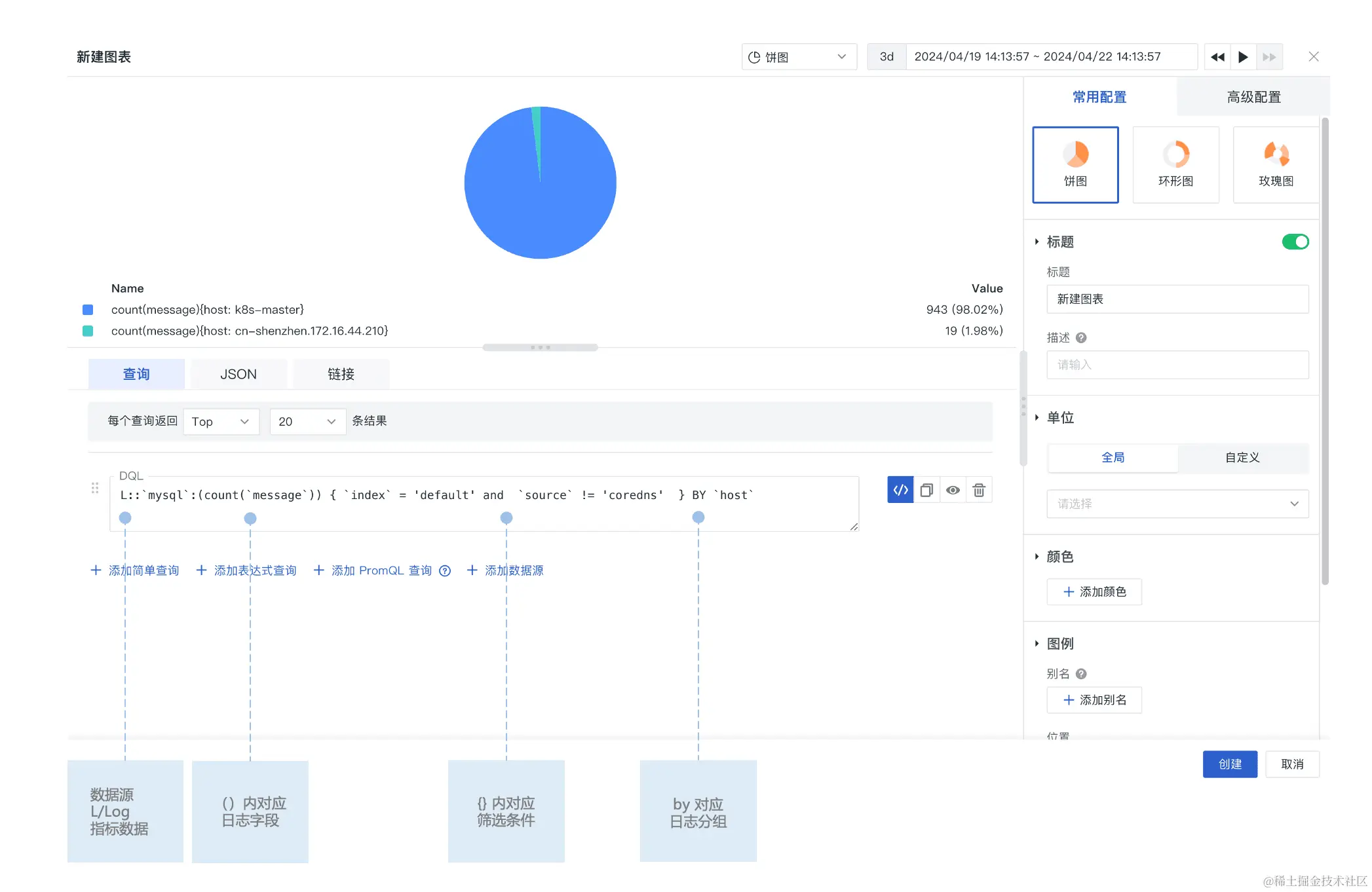Screen dimensions: 1372x892
Task: Hide query with the eye icon
Action: coord(953,490)
